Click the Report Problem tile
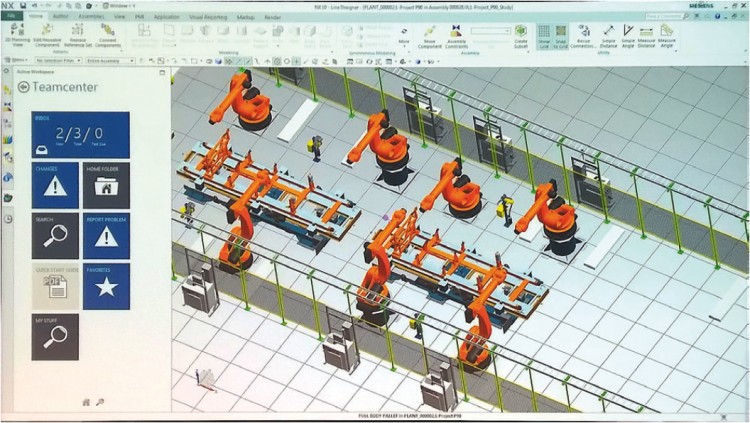 [x=106, y=236]
